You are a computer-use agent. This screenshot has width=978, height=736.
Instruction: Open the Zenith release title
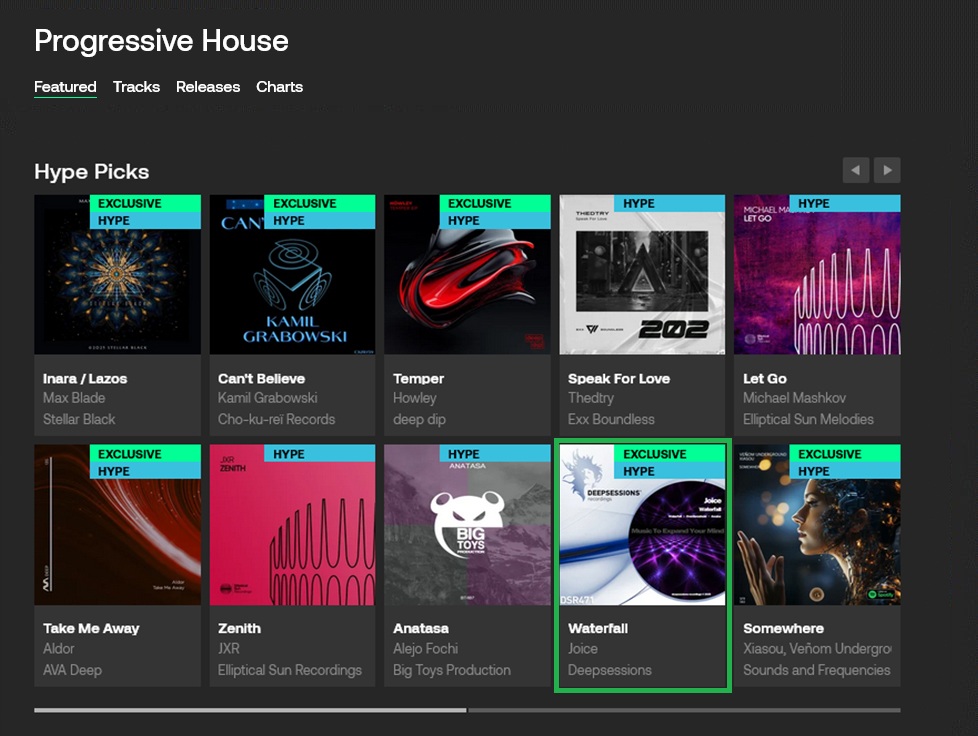click(x=240, y=628)
